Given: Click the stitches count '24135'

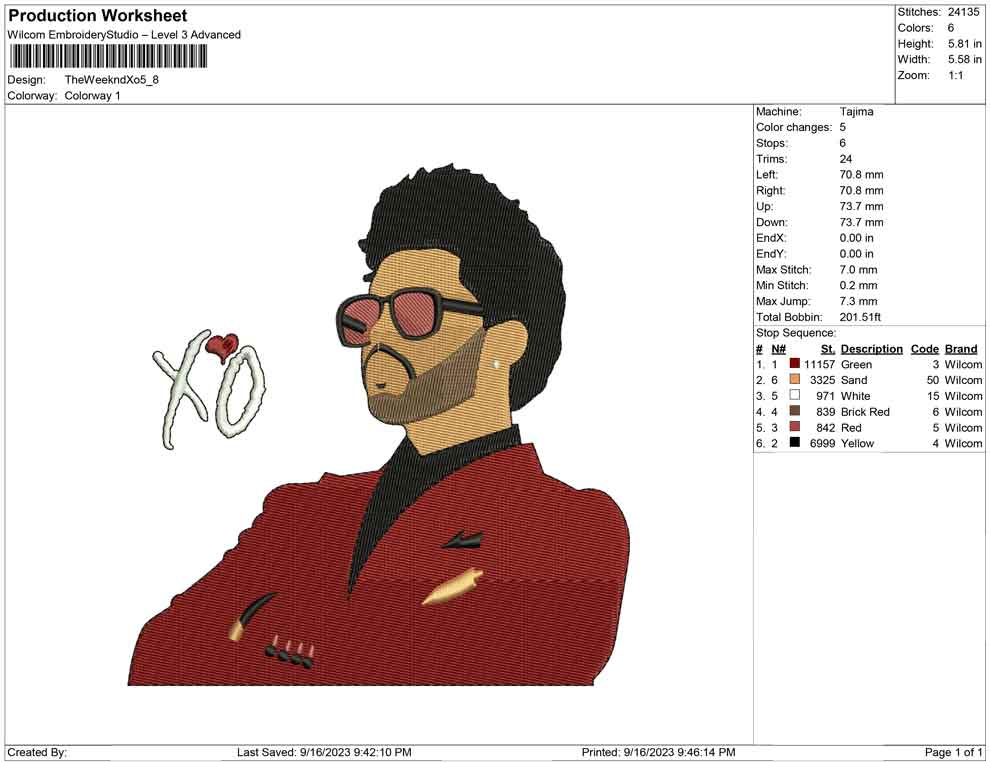Looking at the screenshot, I should (963, 12).
